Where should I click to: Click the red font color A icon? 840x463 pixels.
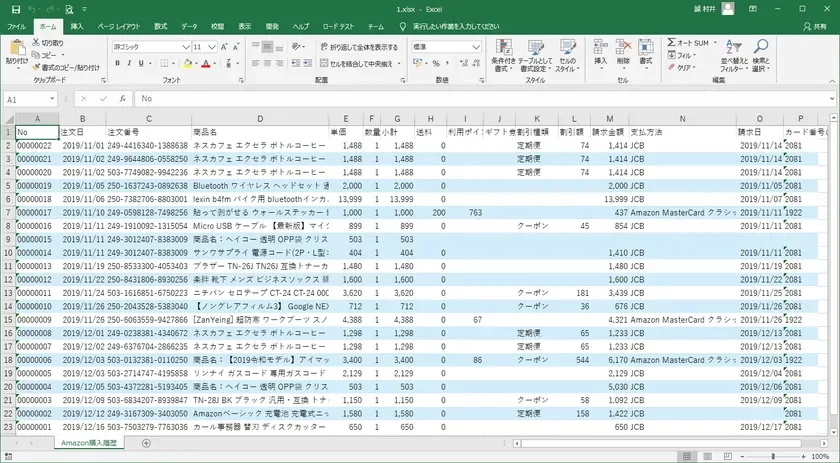click(x=206, y=63)
